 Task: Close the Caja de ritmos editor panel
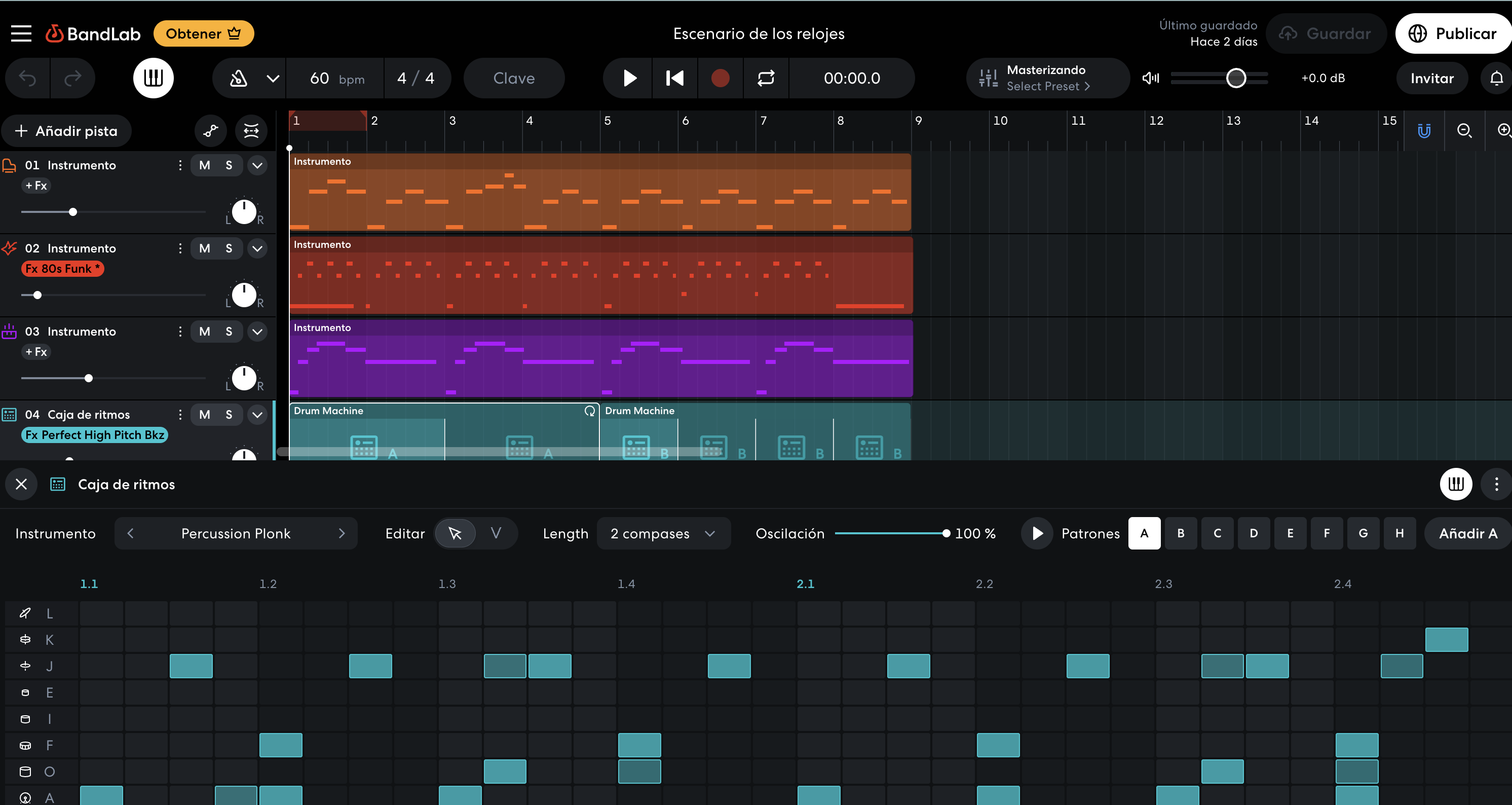coord(21,484)
